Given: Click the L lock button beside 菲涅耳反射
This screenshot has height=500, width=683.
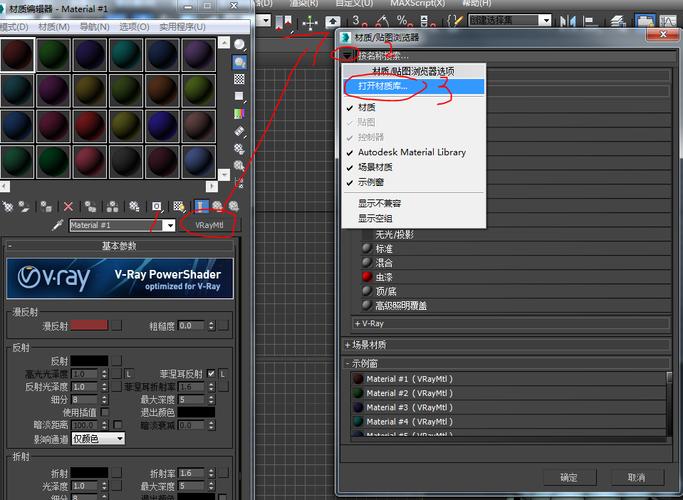Looking at the screenshot, I should (223, 374).
